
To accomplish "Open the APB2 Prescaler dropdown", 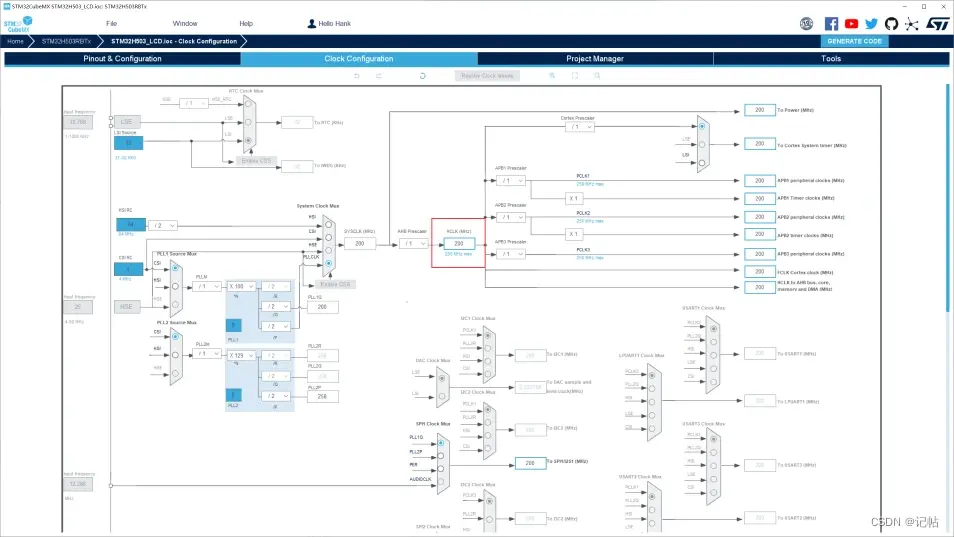I will (510, 217).
